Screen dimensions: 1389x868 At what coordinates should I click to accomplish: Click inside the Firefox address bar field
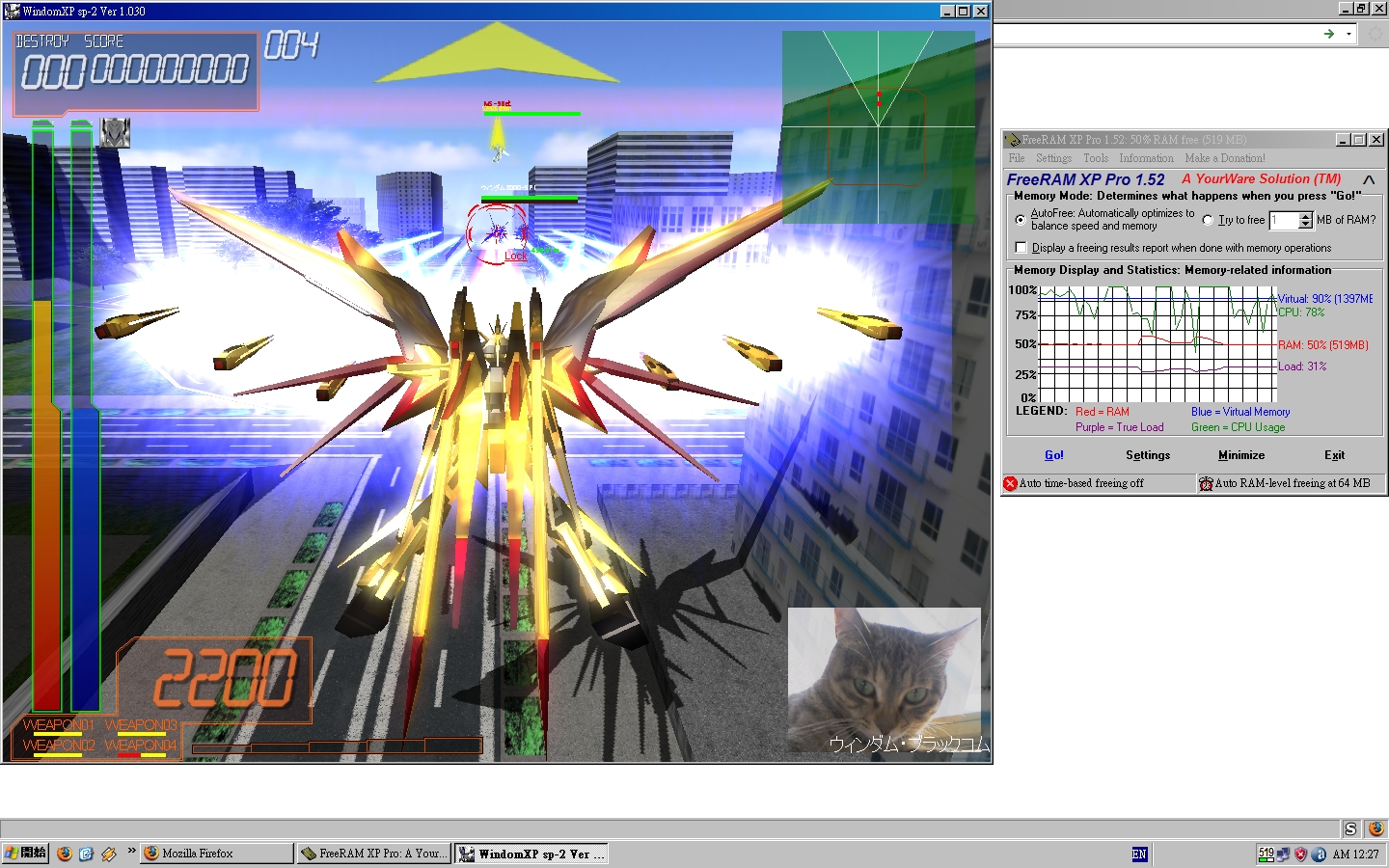click(1156, 34)
